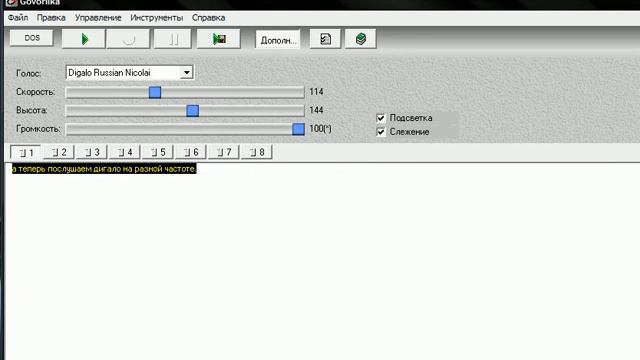Open the Дополн... options button
The width and height of the screenshot is (640, 360).
(x=278, y=40)
